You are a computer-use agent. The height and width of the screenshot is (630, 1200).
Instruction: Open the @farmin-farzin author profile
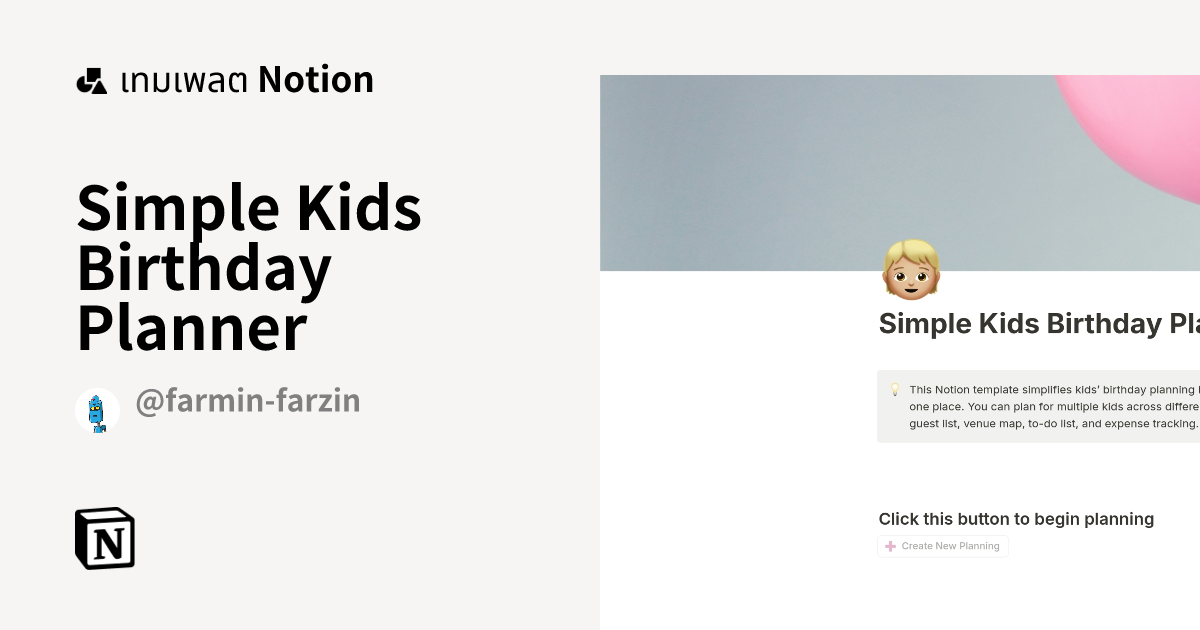(248, 401)
